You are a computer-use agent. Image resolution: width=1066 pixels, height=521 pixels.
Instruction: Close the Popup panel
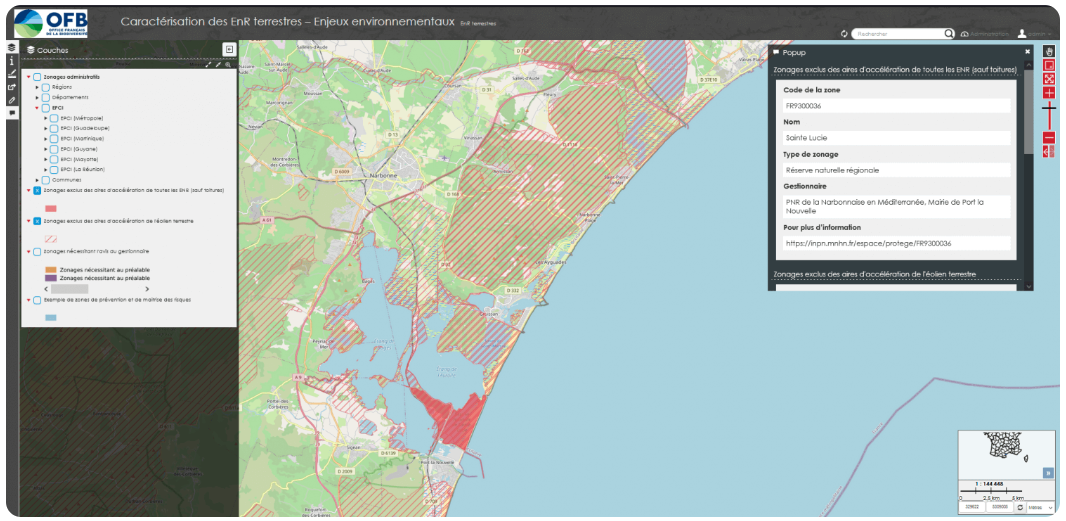click(1027, 51)
